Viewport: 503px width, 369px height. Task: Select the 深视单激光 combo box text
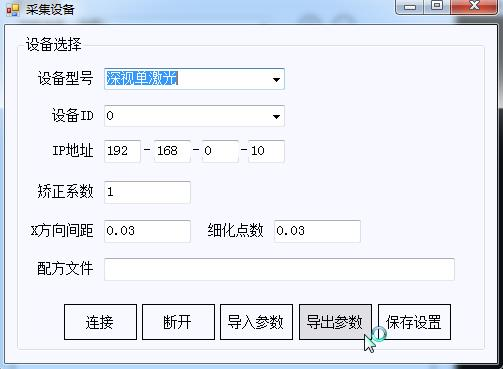coord(142,79)
